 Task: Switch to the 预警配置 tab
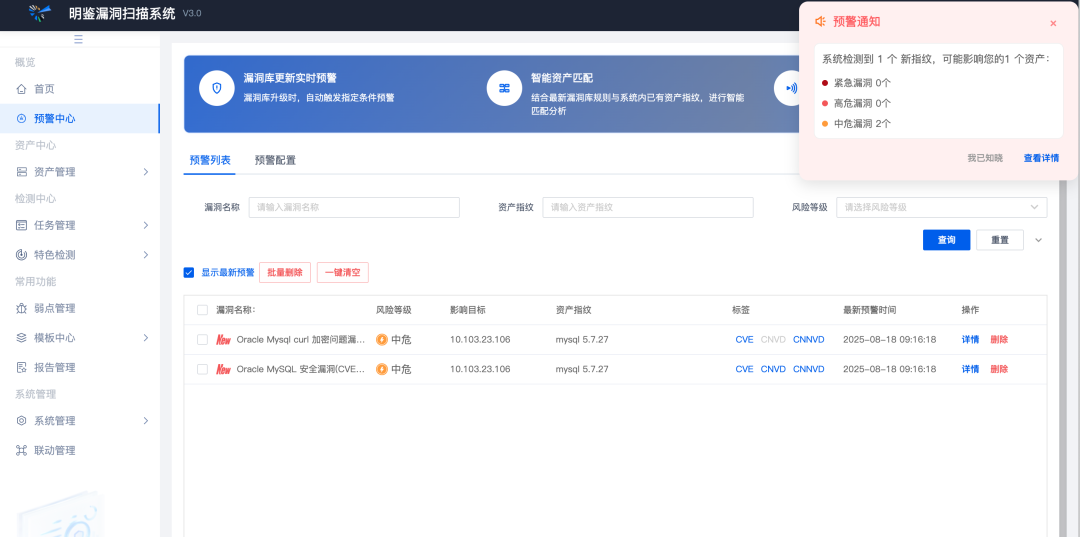(275, 160)
